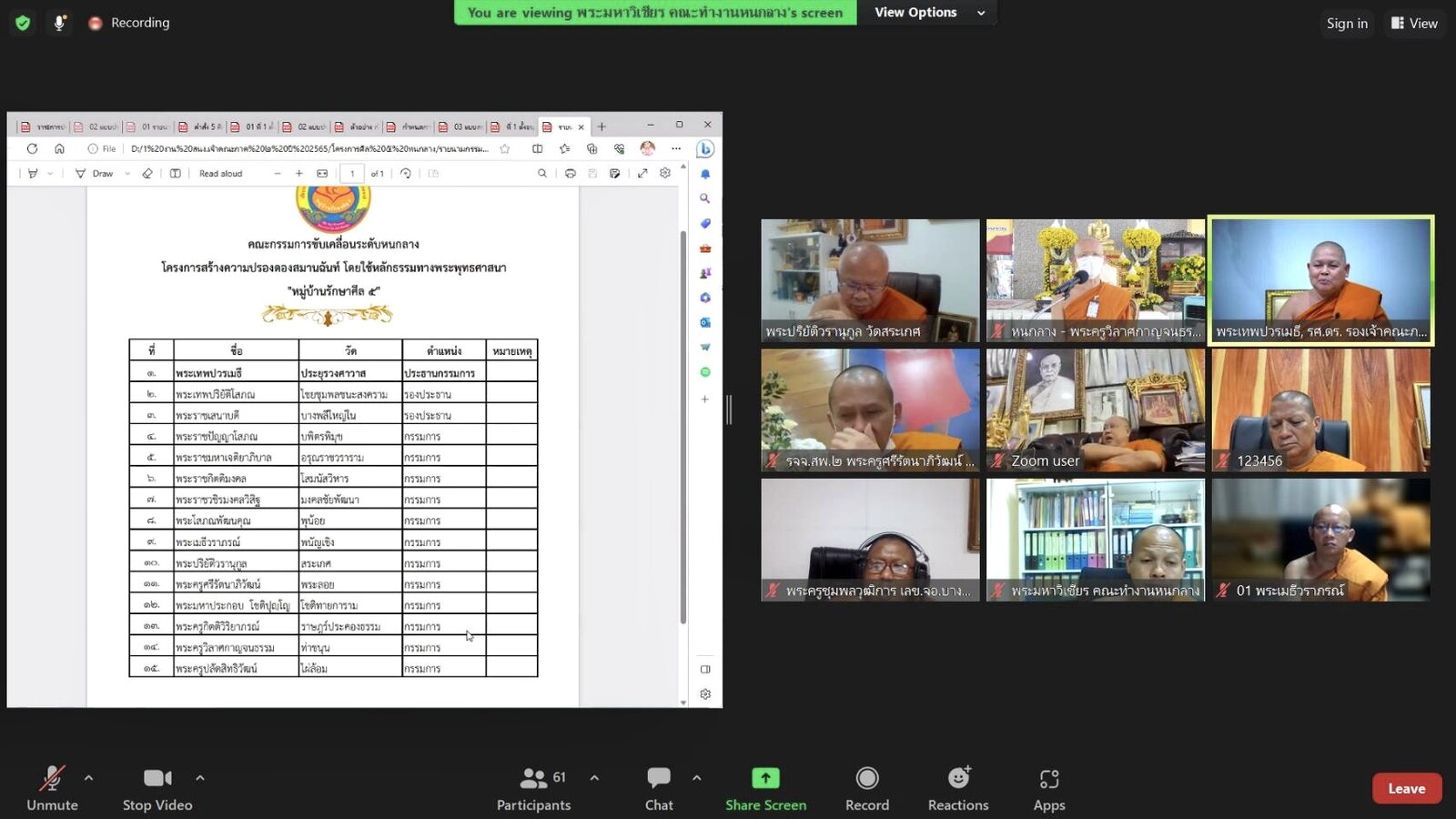Open the View Options dropdown
This screenshot has height=819, width=1456.
coord(929,13)
